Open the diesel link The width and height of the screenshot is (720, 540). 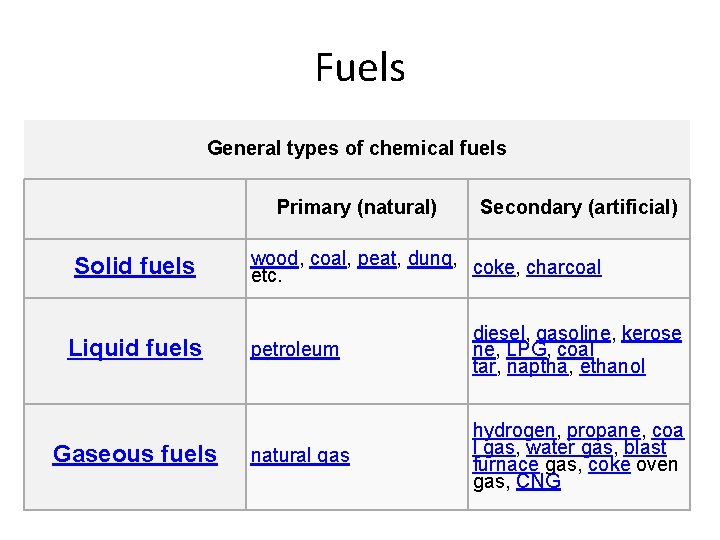tap(500, 333)
